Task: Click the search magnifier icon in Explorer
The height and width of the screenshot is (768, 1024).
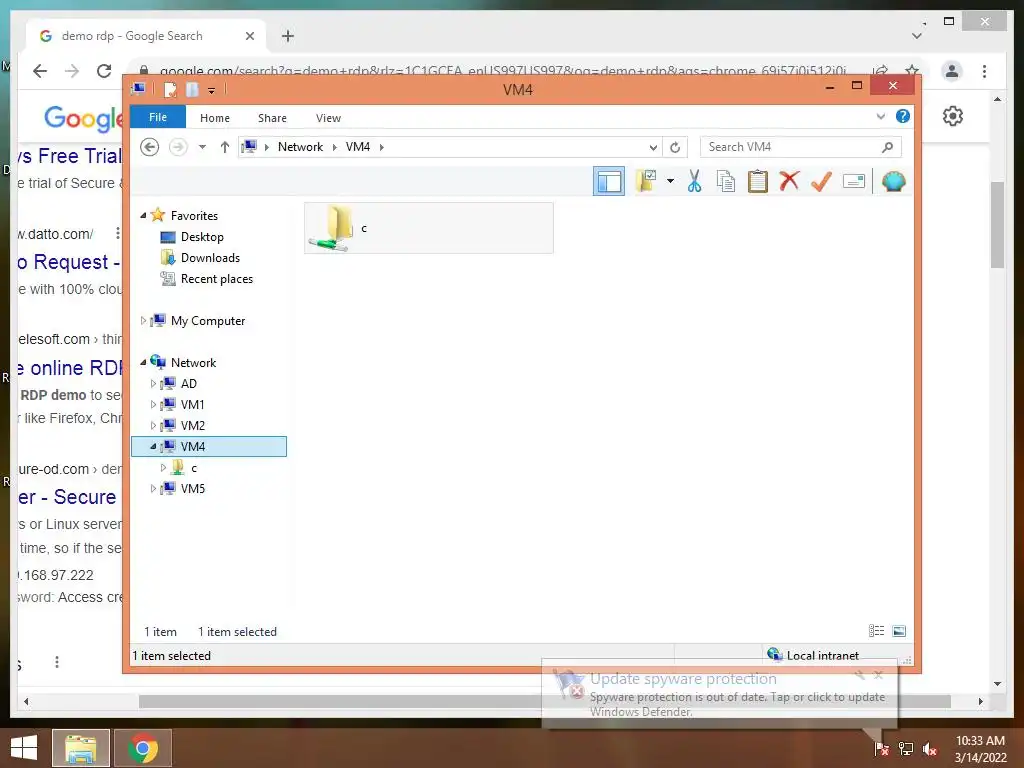Action: coord(887,147)
